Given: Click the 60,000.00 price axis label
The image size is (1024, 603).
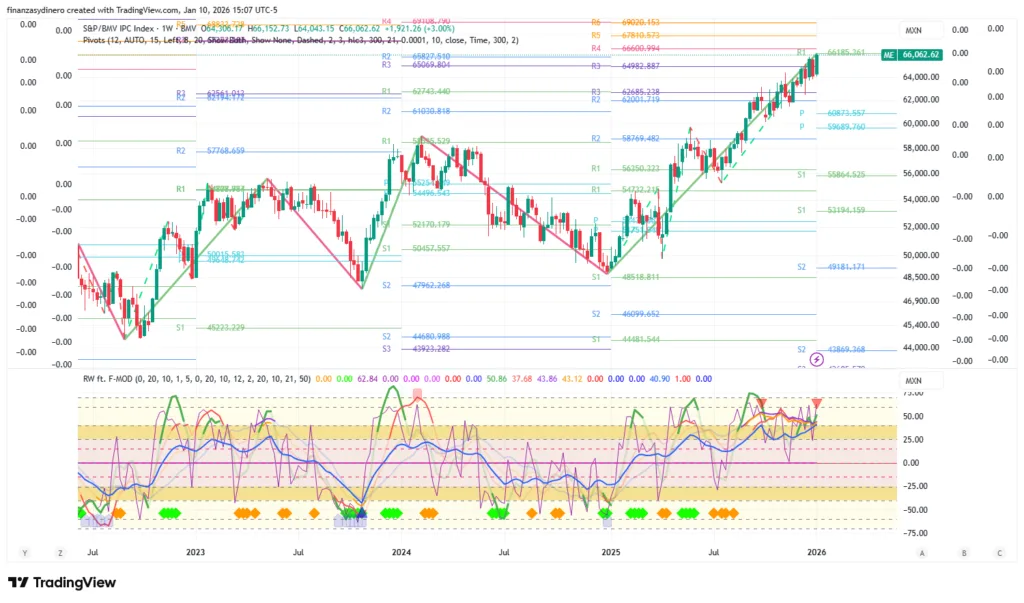Looking at the screenshot, I should pos(921,124).
